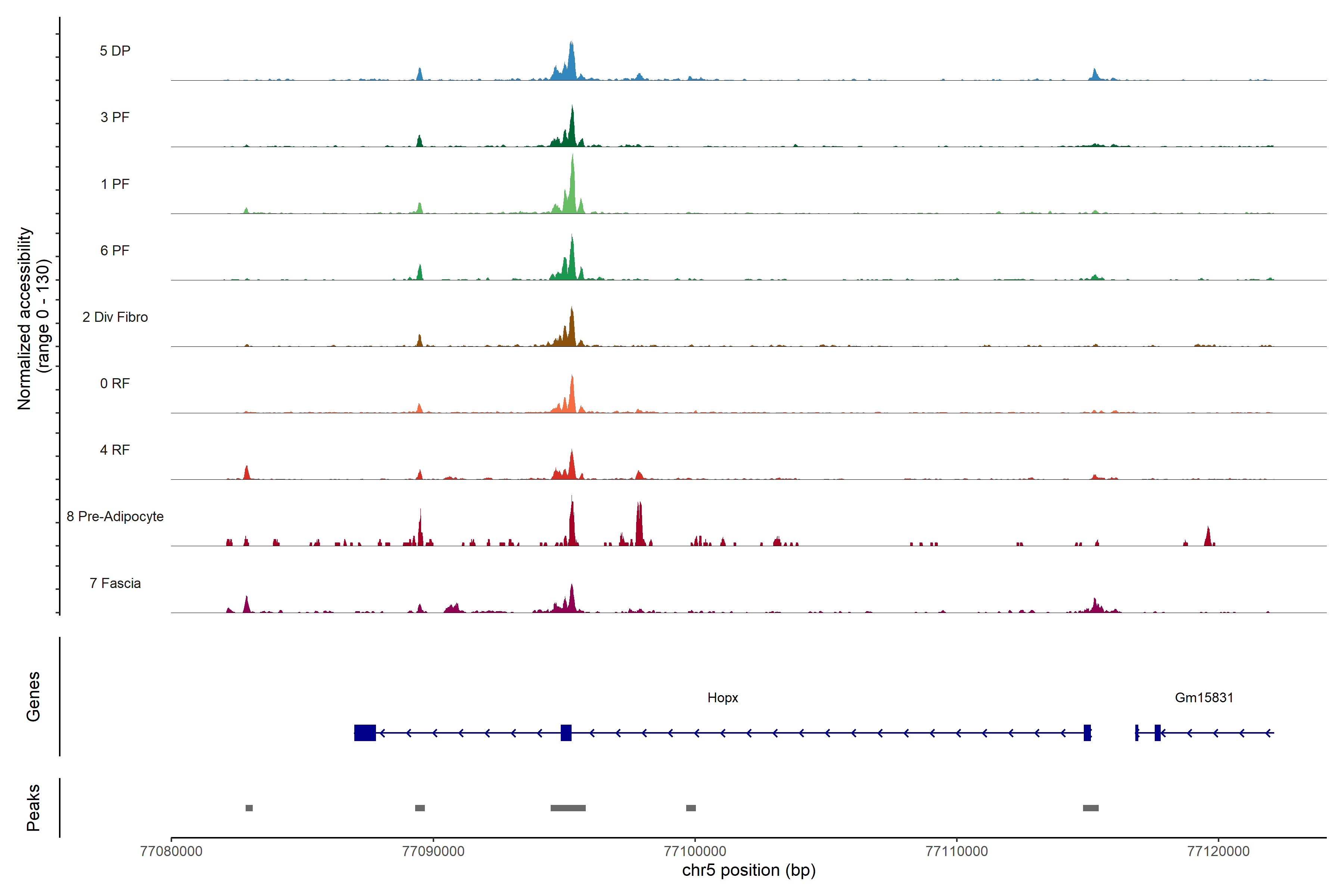Click the 6 PF track label
1344x896 pixels.
click(x=115, y=250)
